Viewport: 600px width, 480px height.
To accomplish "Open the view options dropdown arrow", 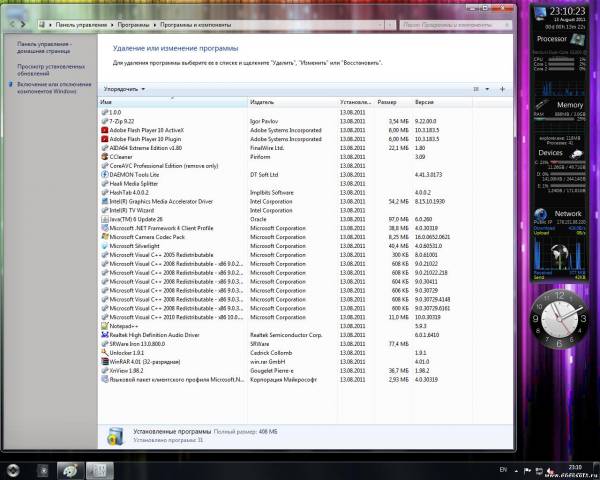I will tap(487, 89).
